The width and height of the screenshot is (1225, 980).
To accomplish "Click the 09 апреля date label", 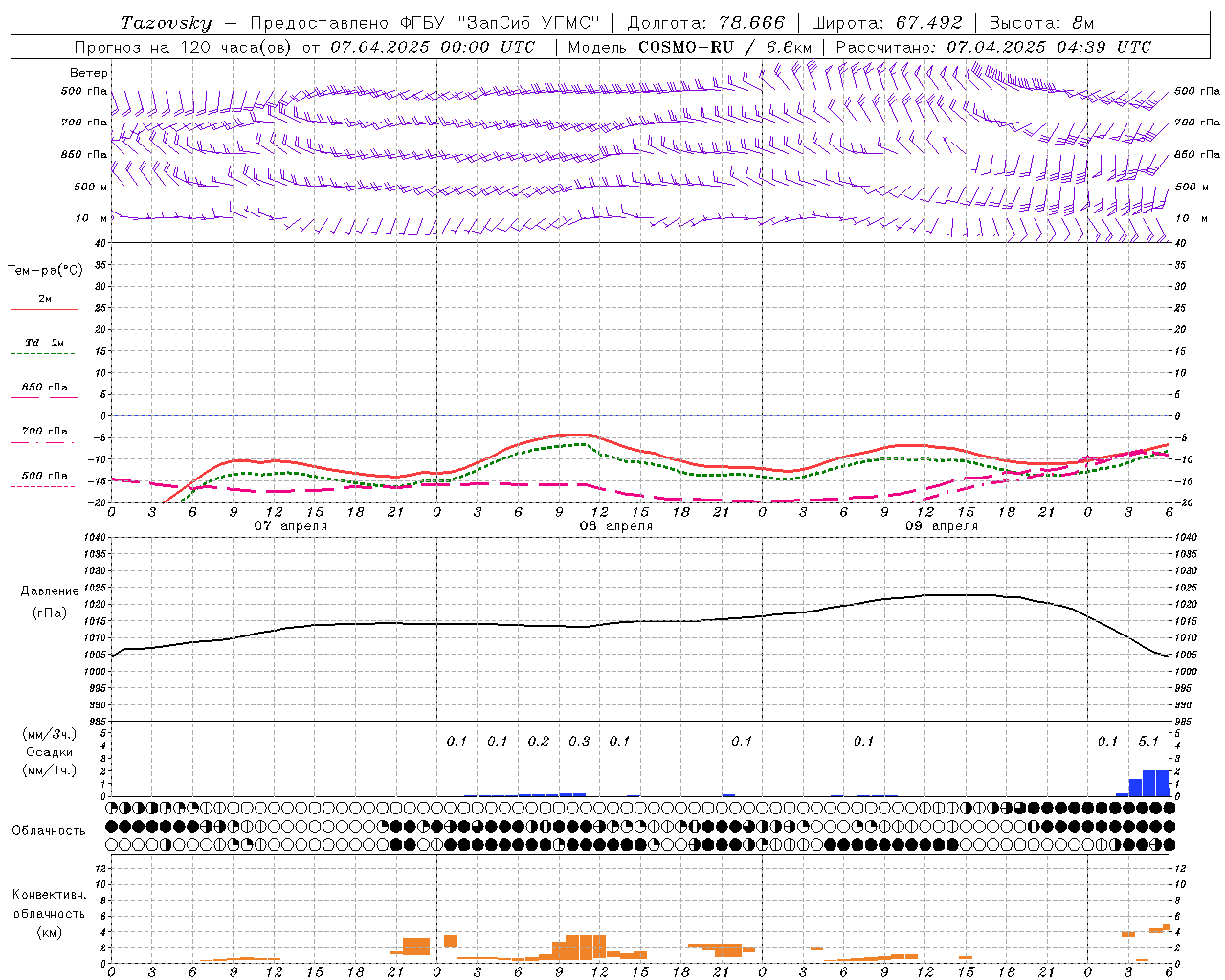I will point(941,526).
